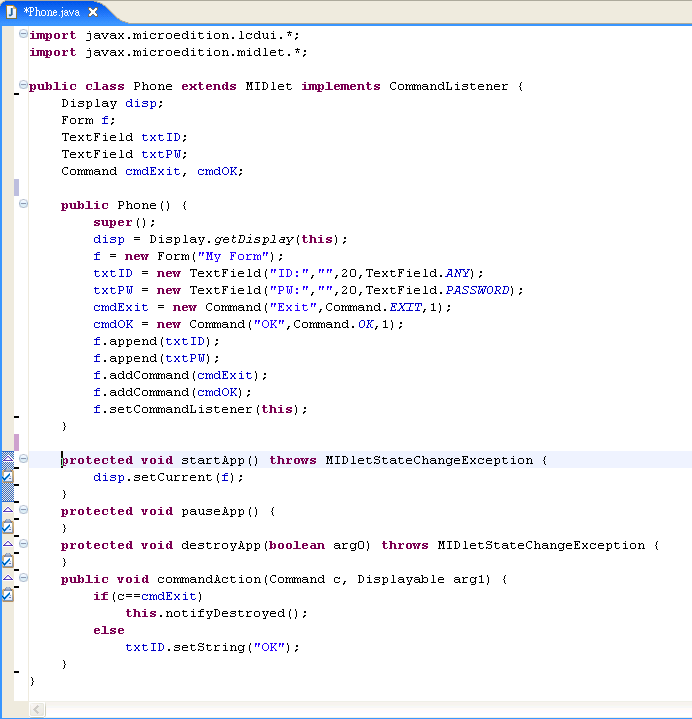
Task: Click 'startApp' in the method signature
Action: 213,460
